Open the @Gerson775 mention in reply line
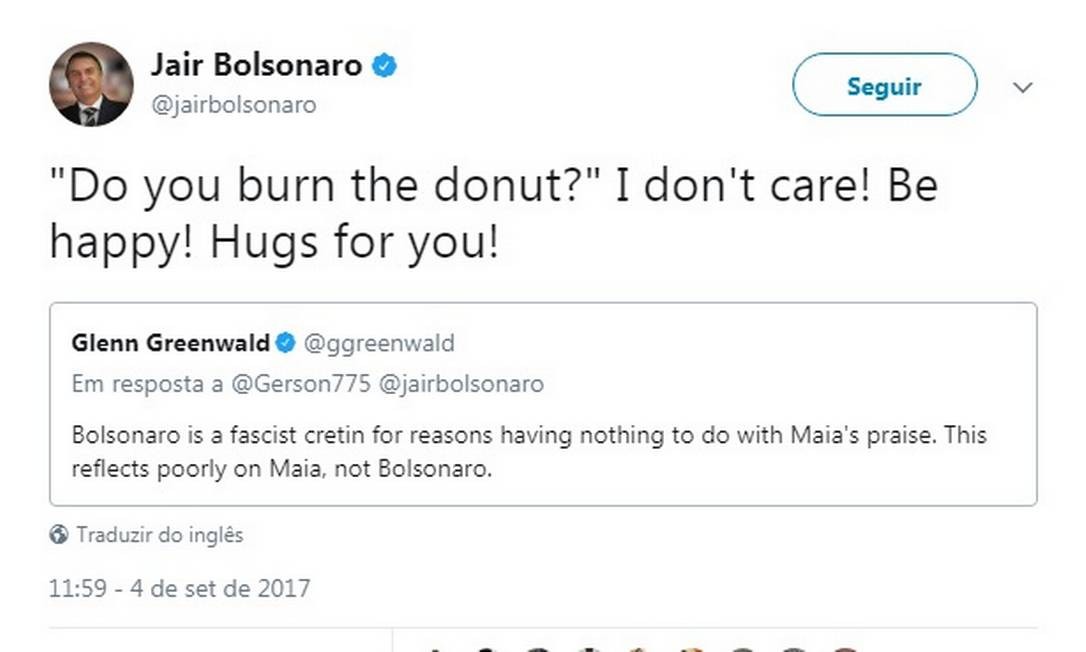 [x=310, y=384]
